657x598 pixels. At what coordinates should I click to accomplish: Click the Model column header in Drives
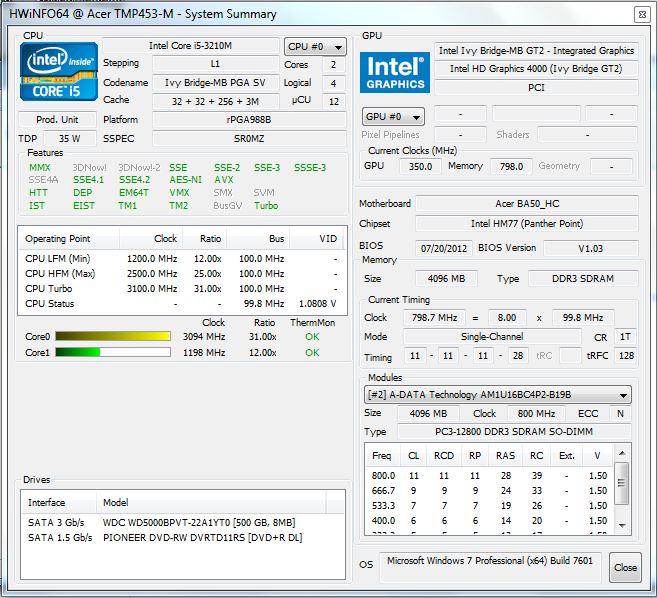click(x=211, y=502)
